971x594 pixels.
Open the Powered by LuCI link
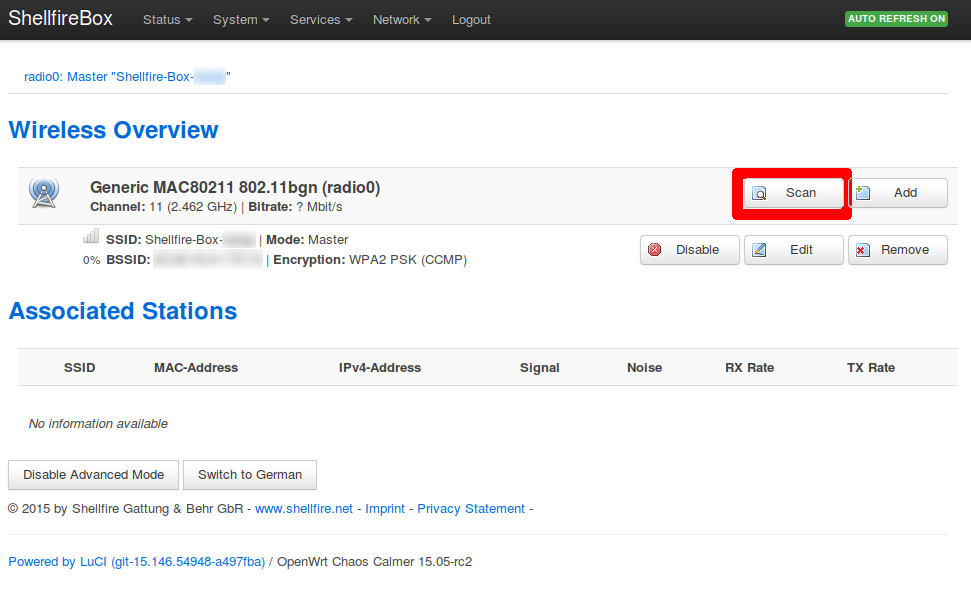136,562
